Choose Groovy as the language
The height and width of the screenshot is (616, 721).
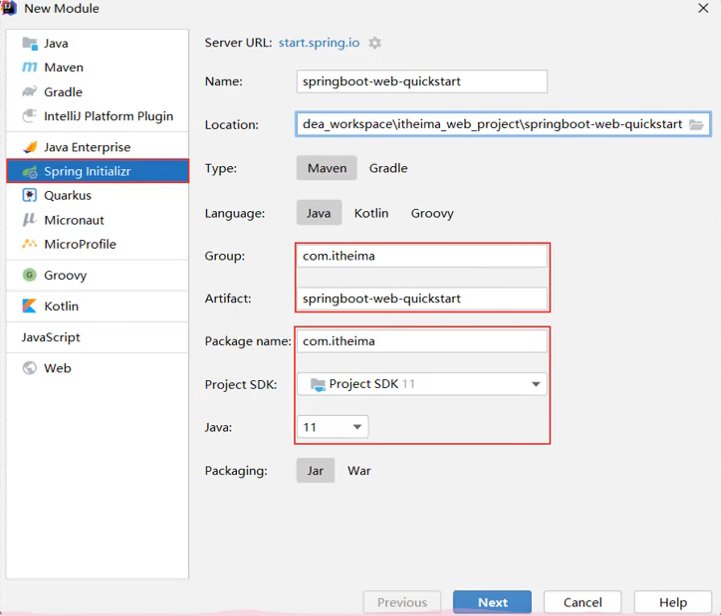tap(432, 213)
